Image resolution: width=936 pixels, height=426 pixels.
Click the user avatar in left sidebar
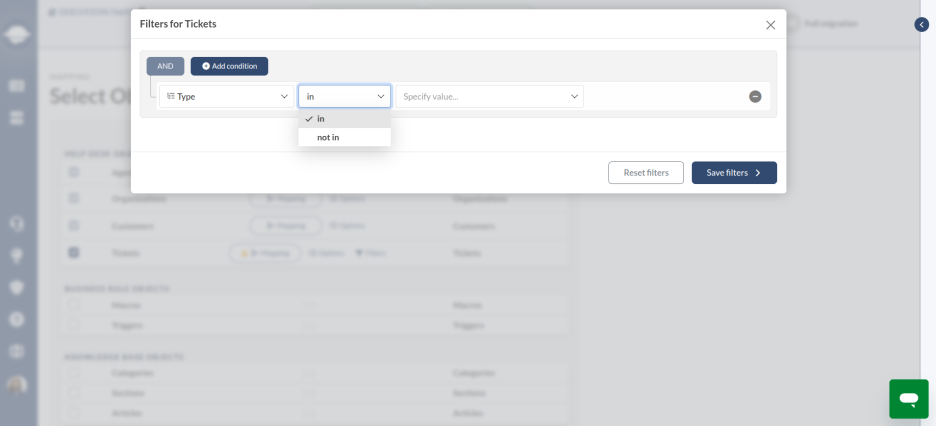click(x=17, y=385)
